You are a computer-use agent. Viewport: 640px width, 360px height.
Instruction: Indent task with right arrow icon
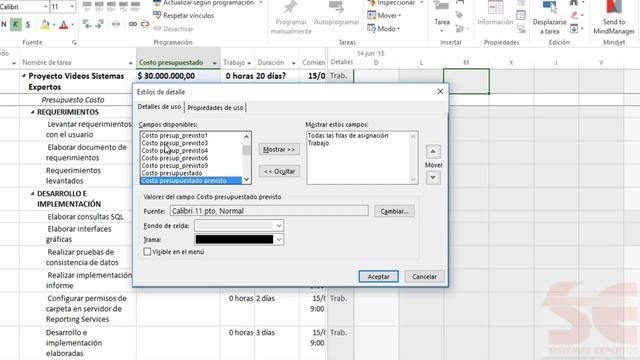point(100,24)
